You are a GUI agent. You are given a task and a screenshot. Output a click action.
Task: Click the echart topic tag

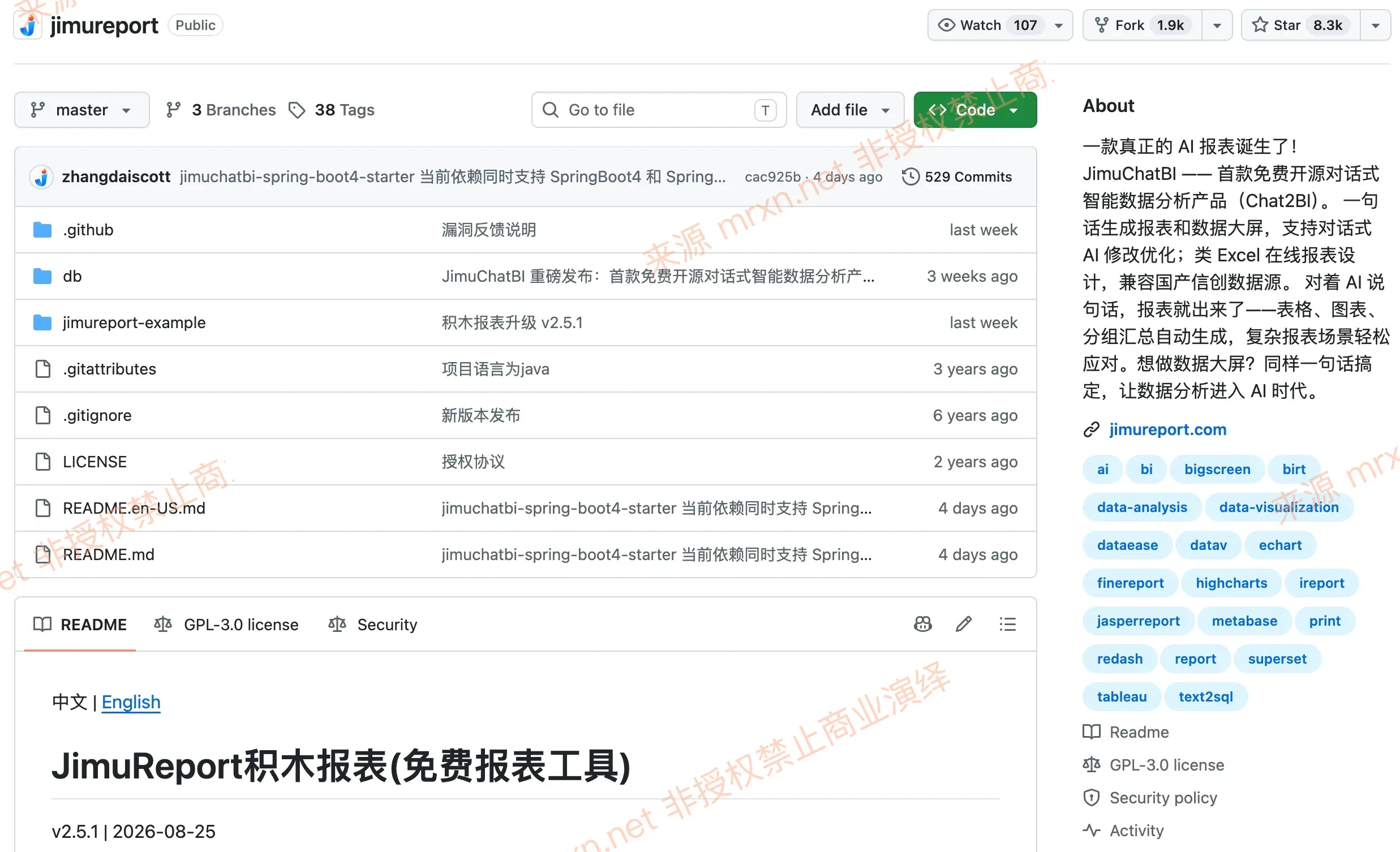[1280, 545]
